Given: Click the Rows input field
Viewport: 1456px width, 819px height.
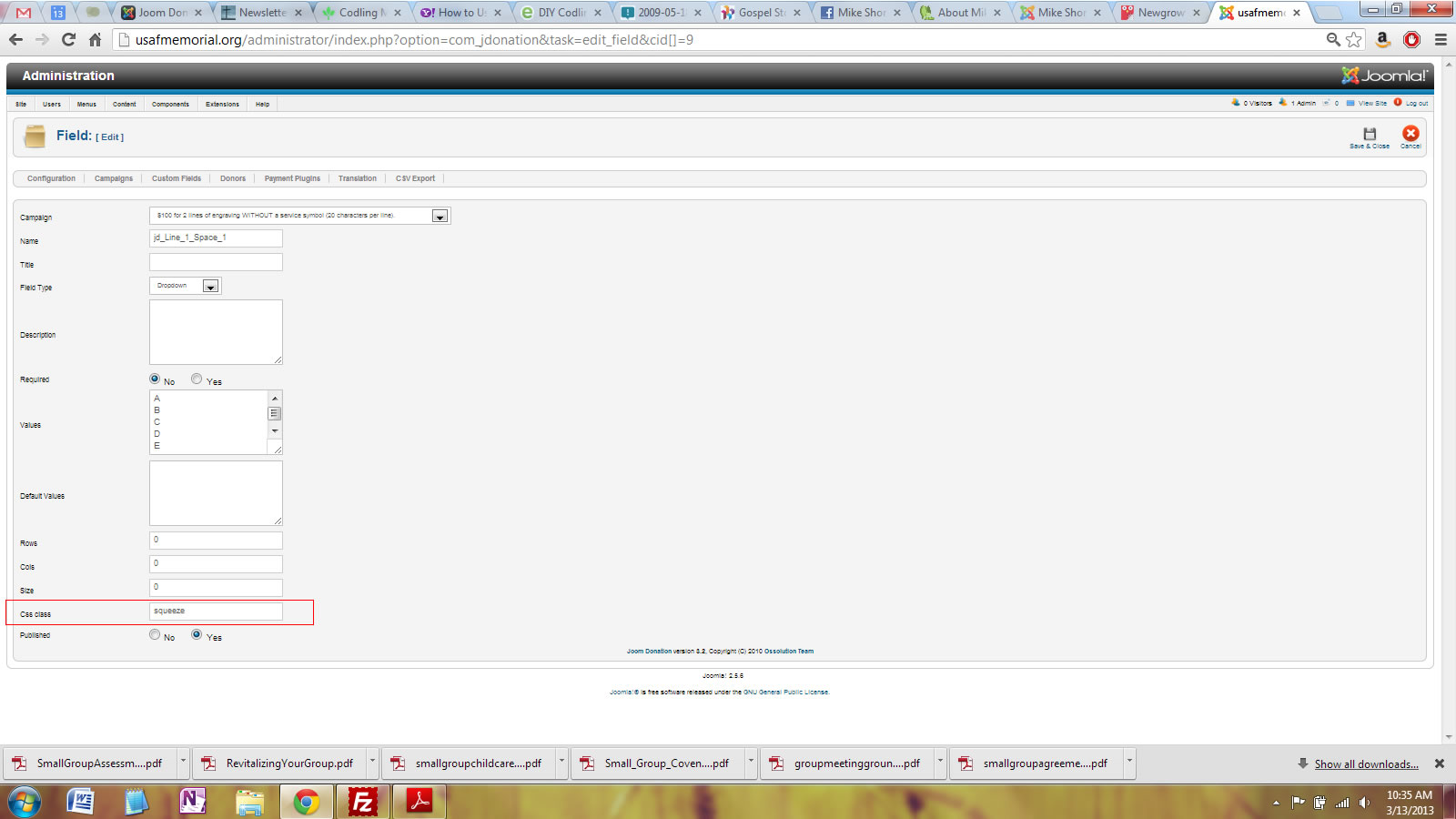Looking at the screenshot, I should point(216,540).
